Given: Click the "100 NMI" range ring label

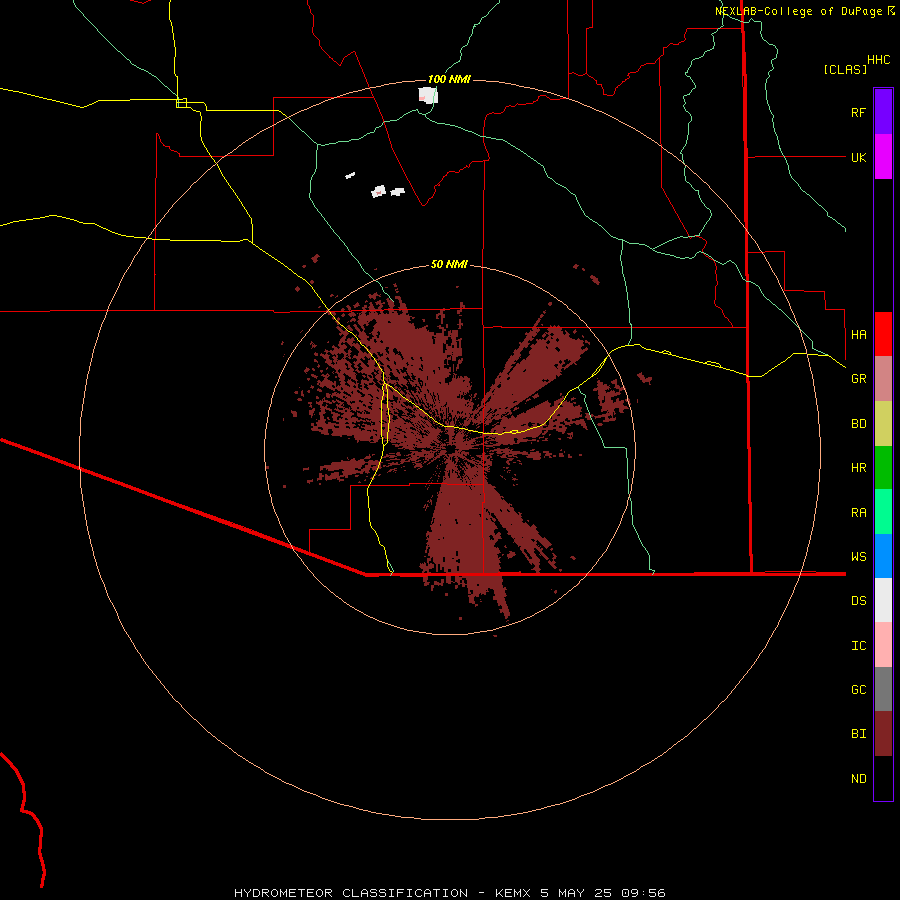Looking at the screenshot, I should click(x=449, y=79).
